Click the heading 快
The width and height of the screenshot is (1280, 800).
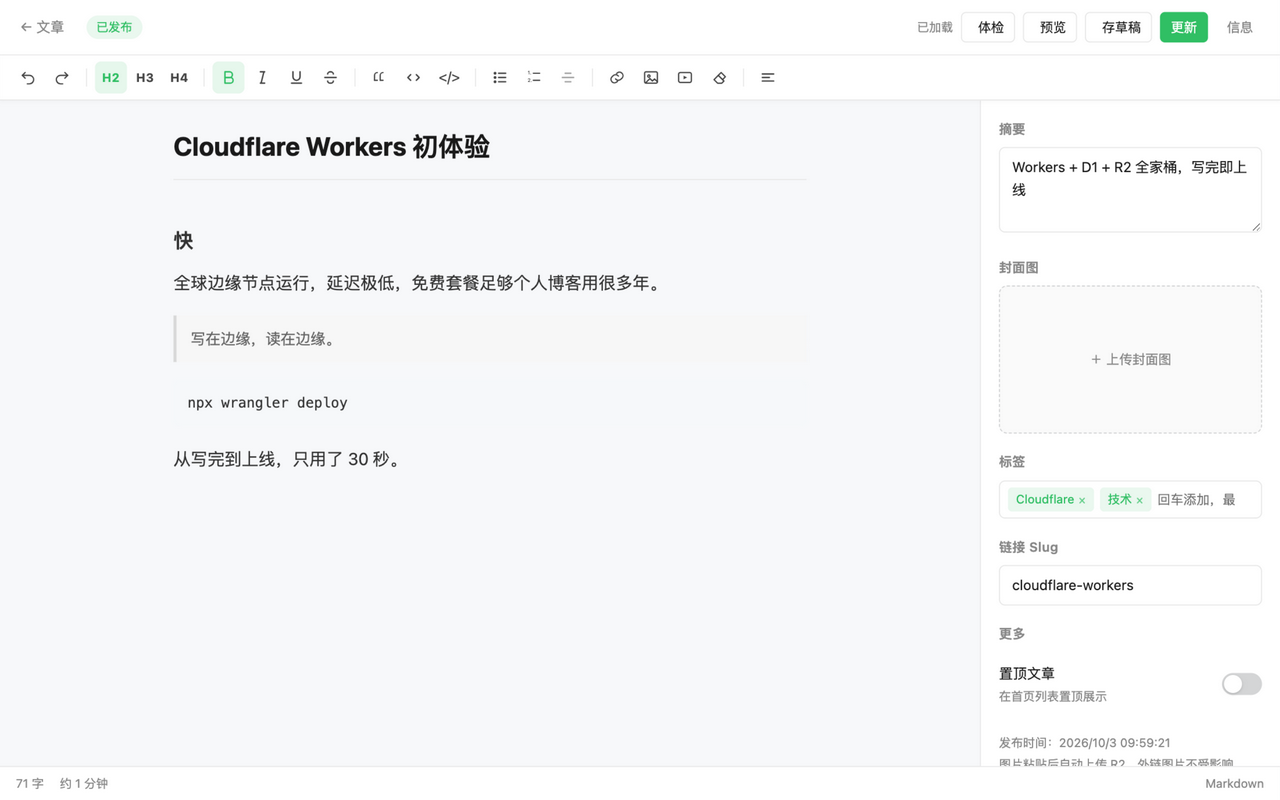click(183, 240)
